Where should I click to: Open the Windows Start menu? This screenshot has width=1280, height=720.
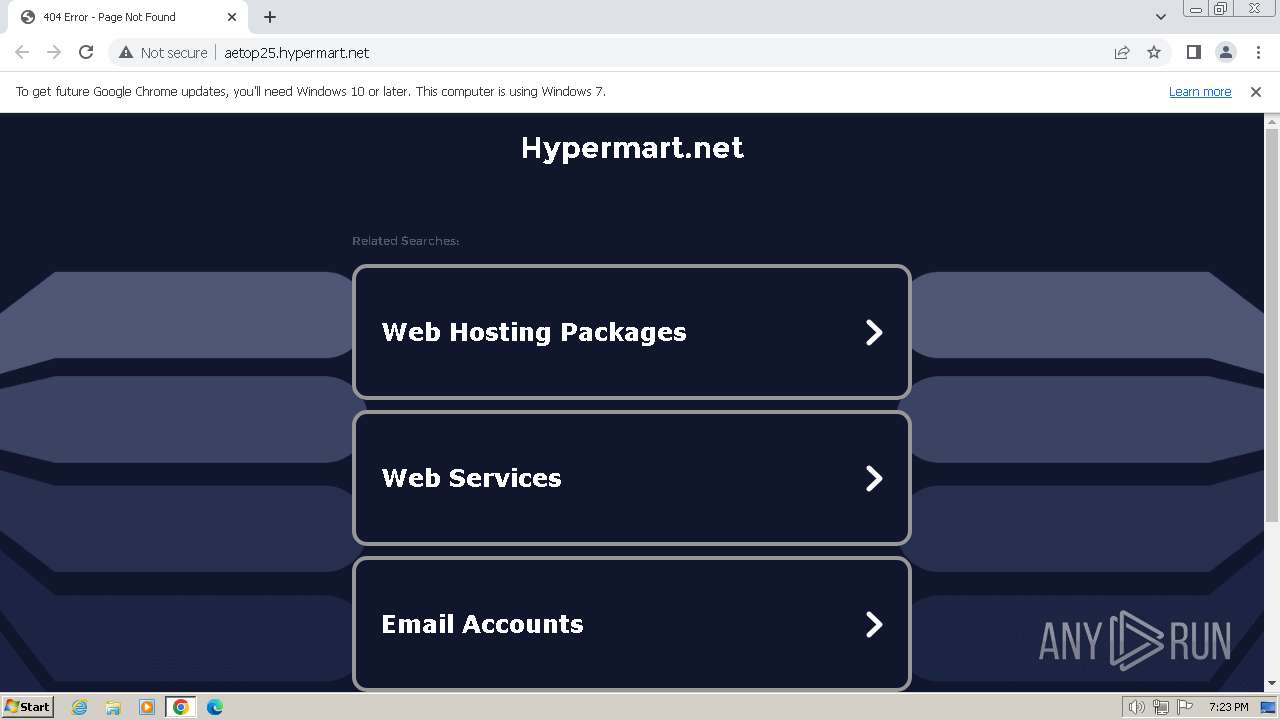click(x=27, y=707)
